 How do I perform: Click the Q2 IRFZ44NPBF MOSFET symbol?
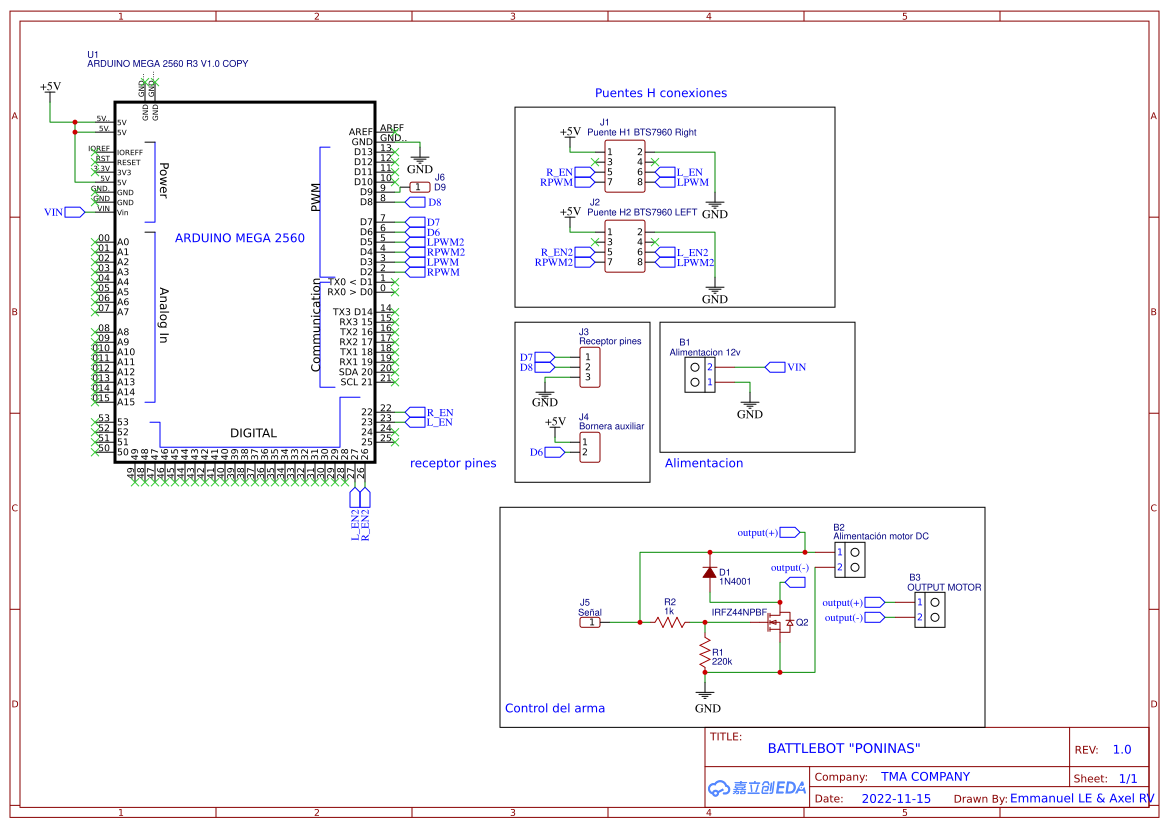coord(779,623)
